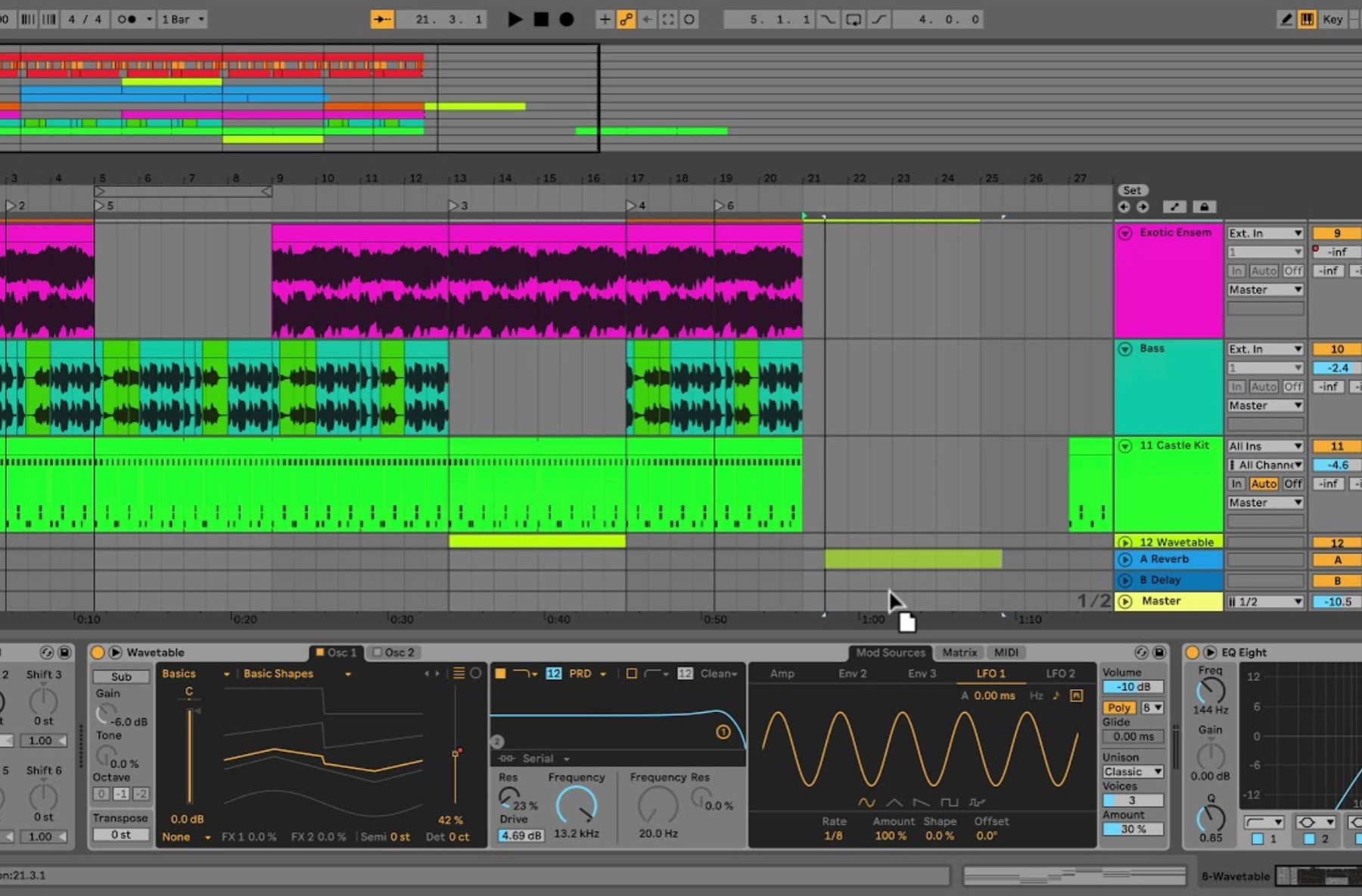Viewport: 1362px width, 896px height.
Task: Open the 1 Bar quantization menu
Action: point(182,19)
